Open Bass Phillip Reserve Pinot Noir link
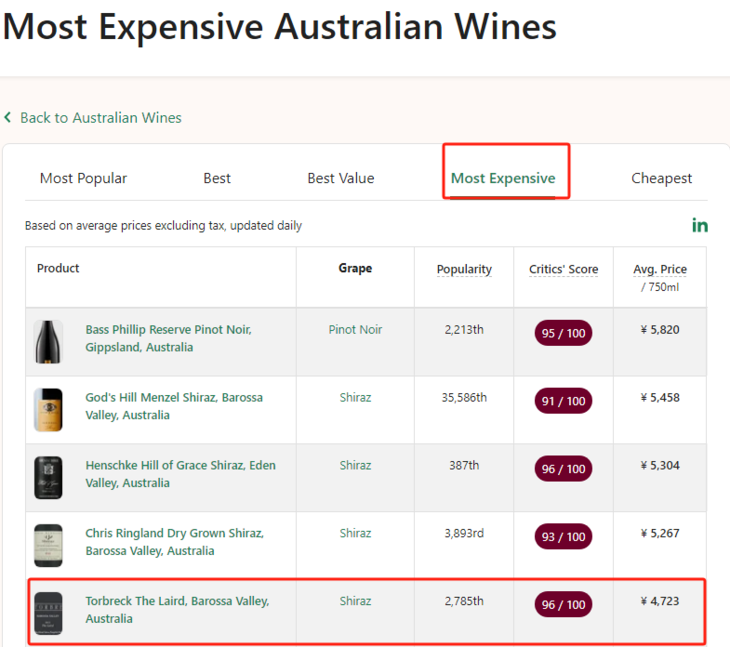The image size is (730, 647). (x=168, y=338)
